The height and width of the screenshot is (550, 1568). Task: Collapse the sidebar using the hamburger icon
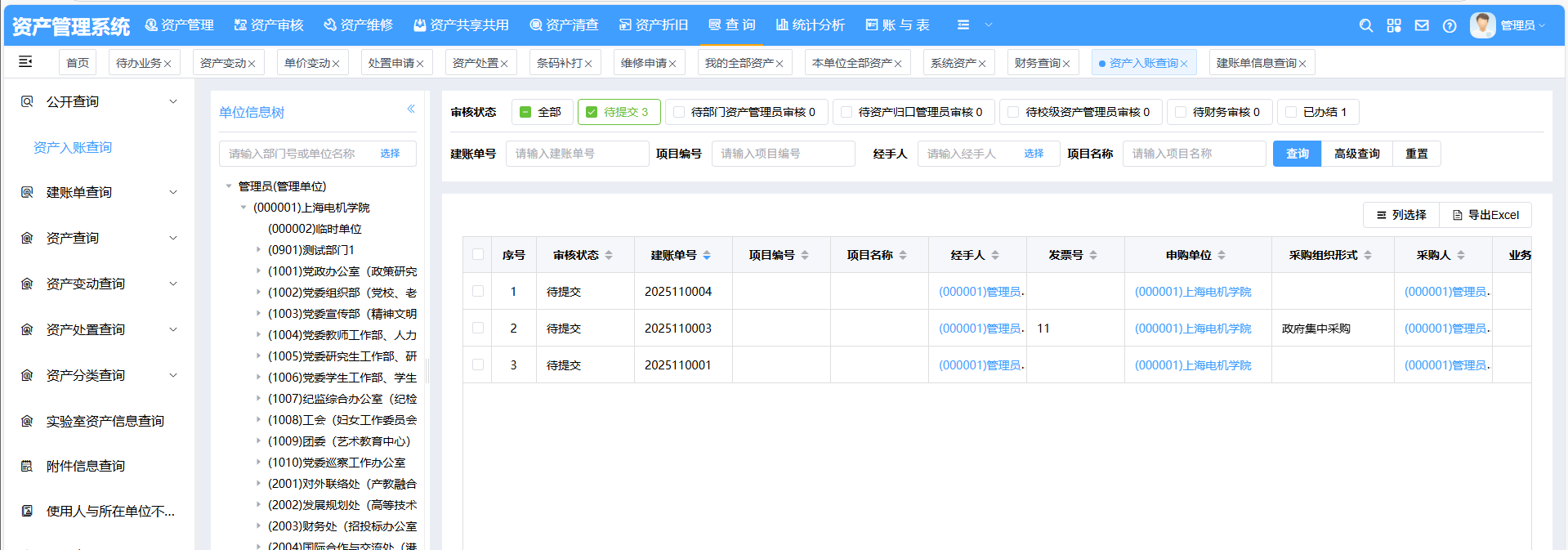(x=25, y=61)
